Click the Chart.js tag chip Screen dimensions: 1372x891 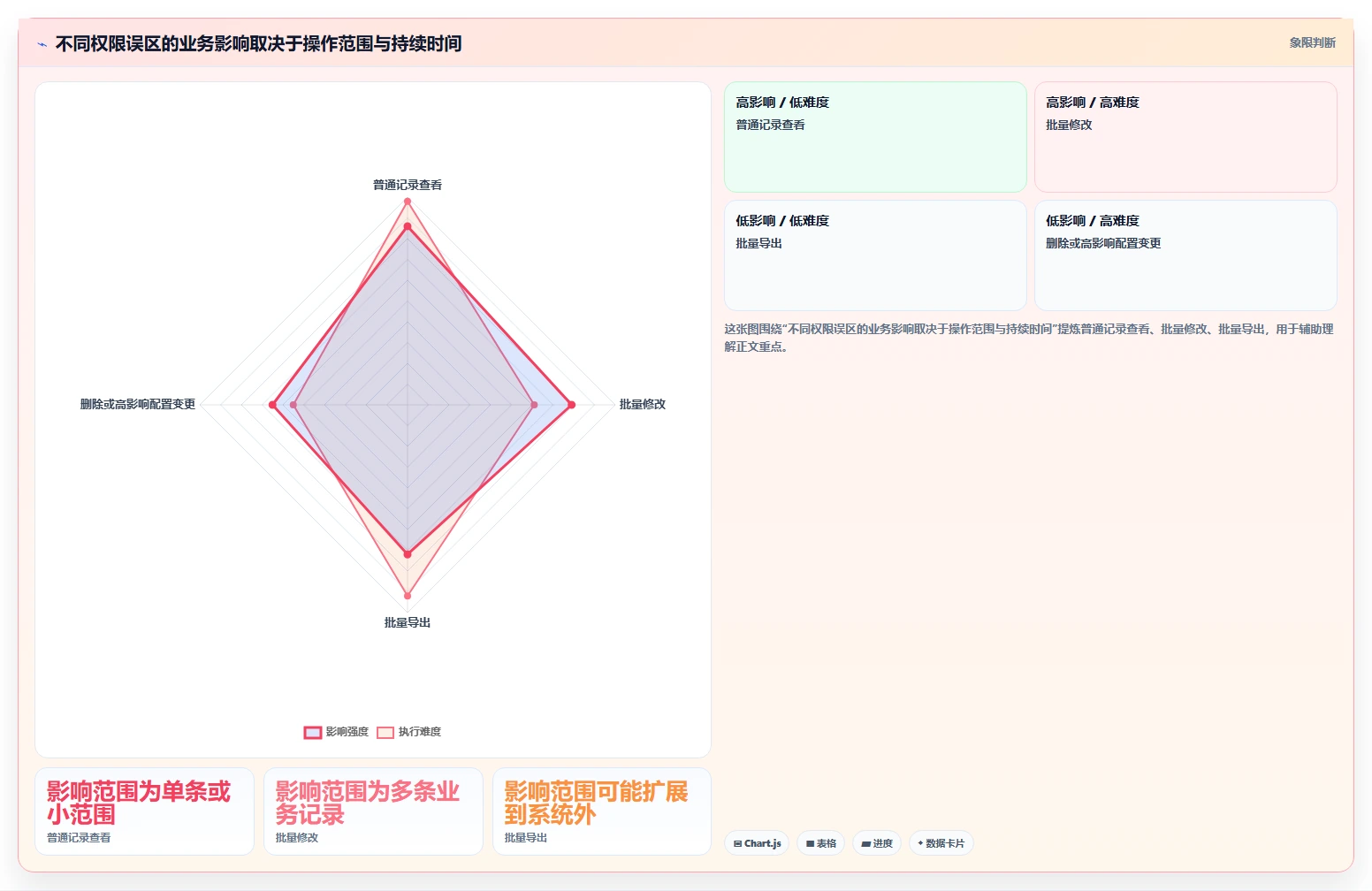click(x=758, y=843)
